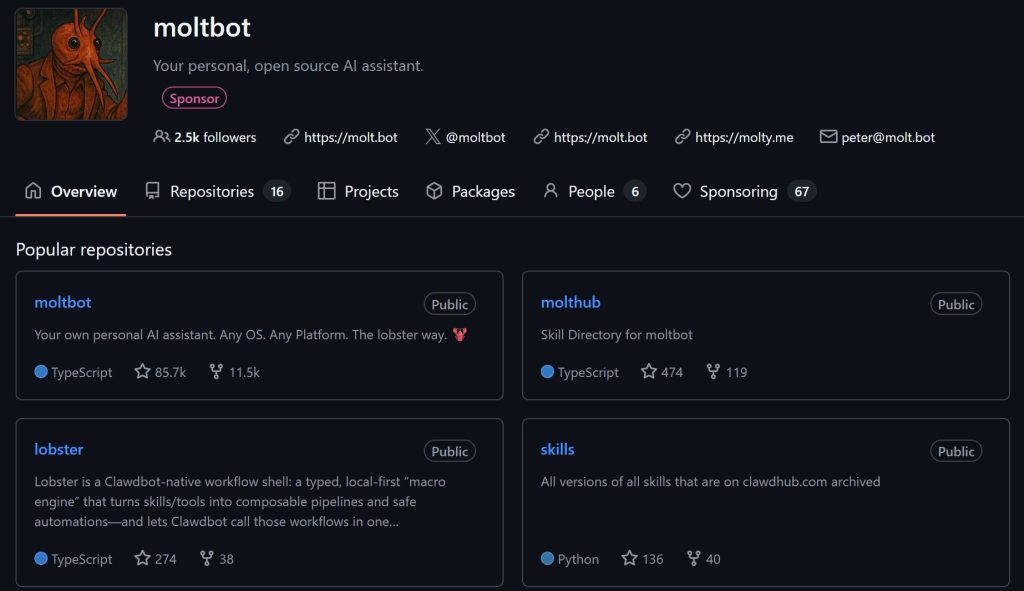Screen dimensions: 1024x591
Task: Open the @moltbot X profile link
Action: (475, 137)
